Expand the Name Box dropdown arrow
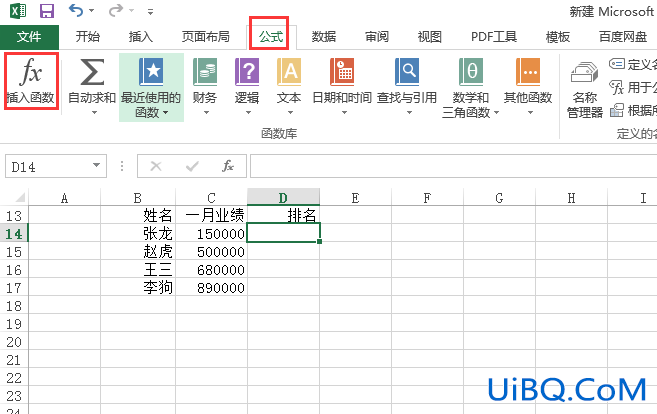 tap(97, 166)
